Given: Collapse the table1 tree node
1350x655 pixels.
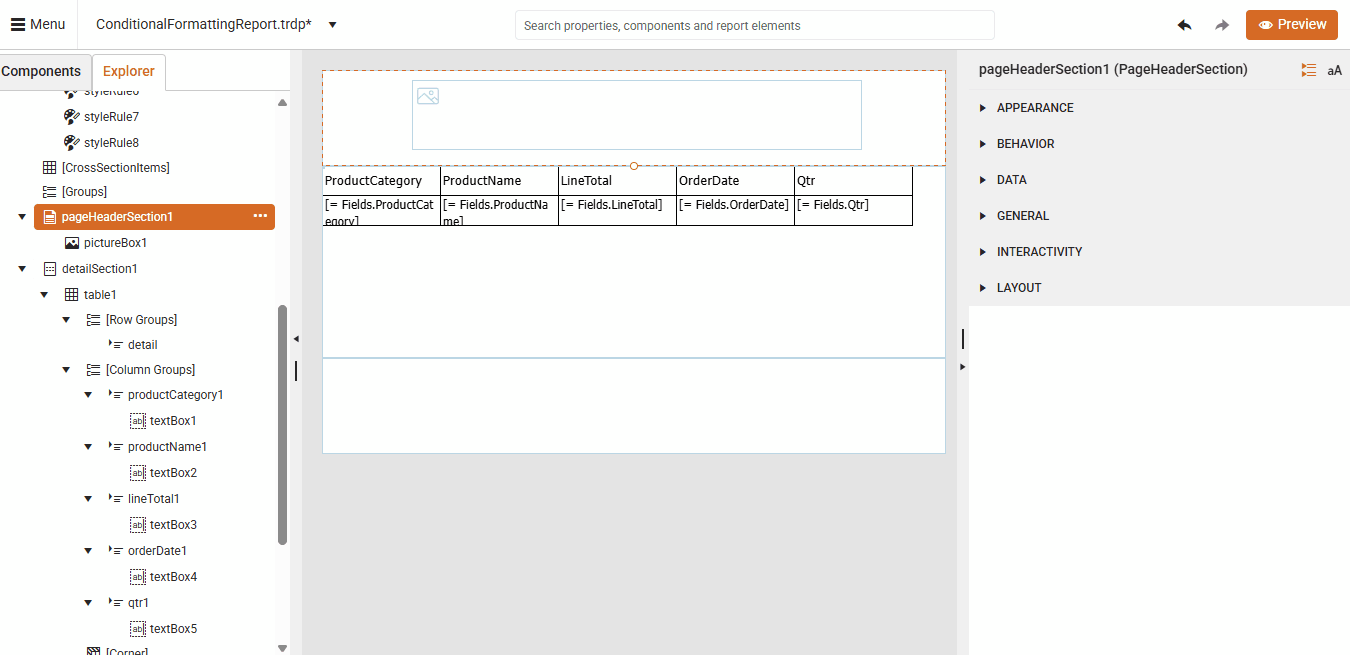Looking at the screenshot, I should (x=44, y=295).
